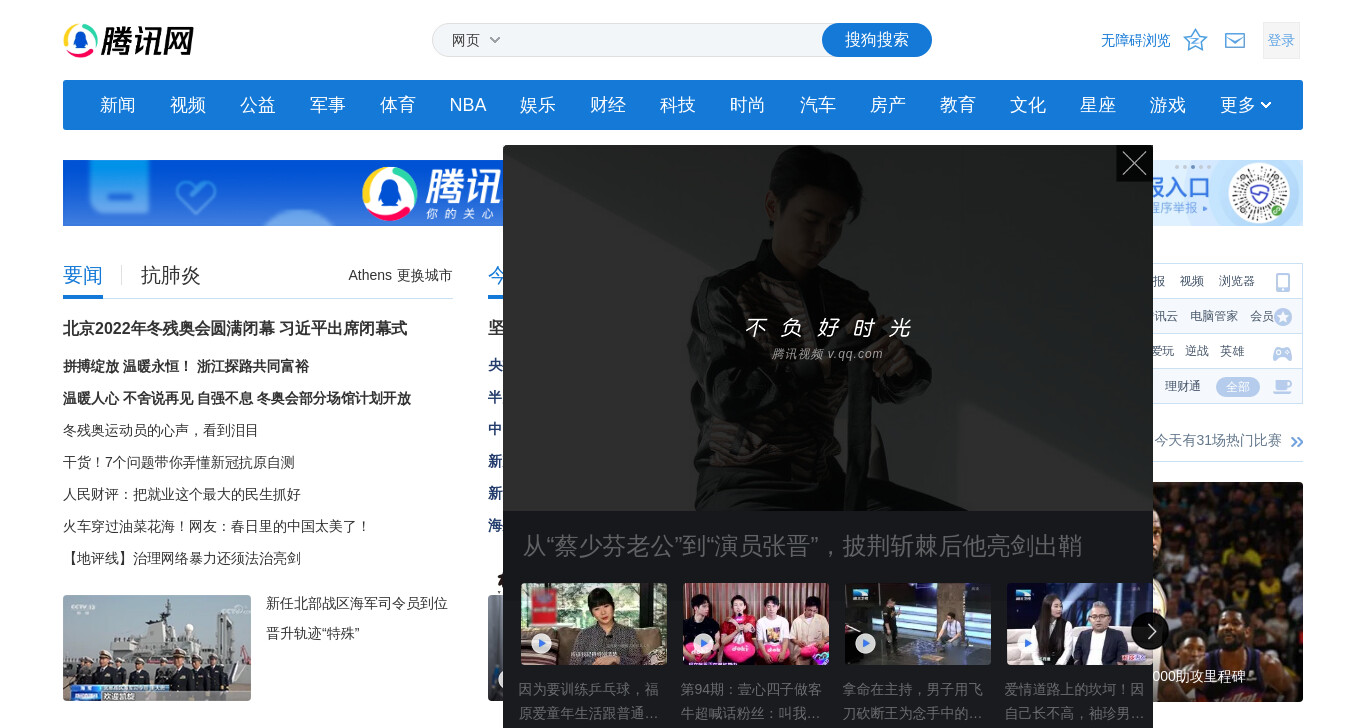Click the navy warship news thumbnail
Screen dimensions: 1366x728
157,648
